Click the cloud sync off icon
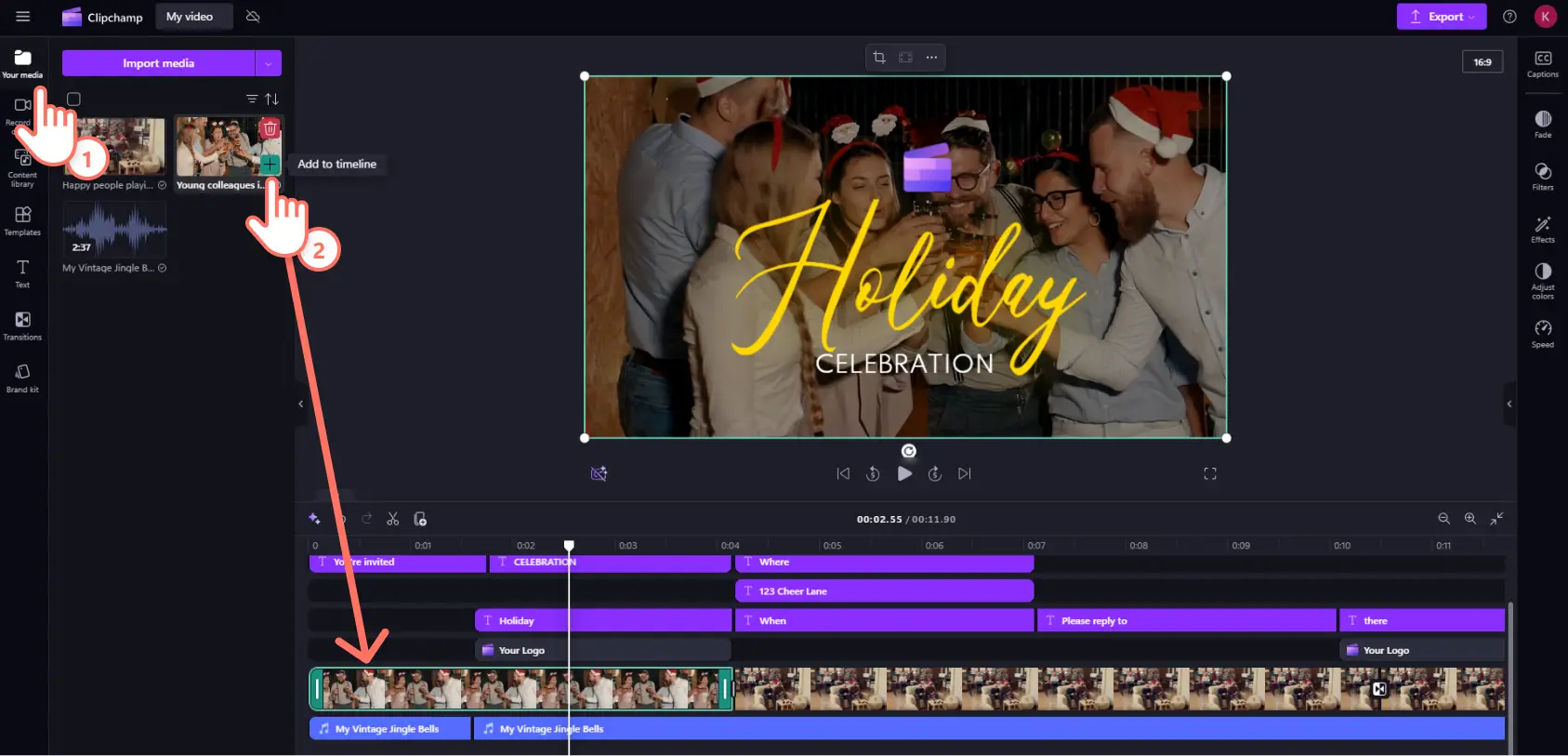The height and width of the screenshot is (756, 1568). coord(253,17)
